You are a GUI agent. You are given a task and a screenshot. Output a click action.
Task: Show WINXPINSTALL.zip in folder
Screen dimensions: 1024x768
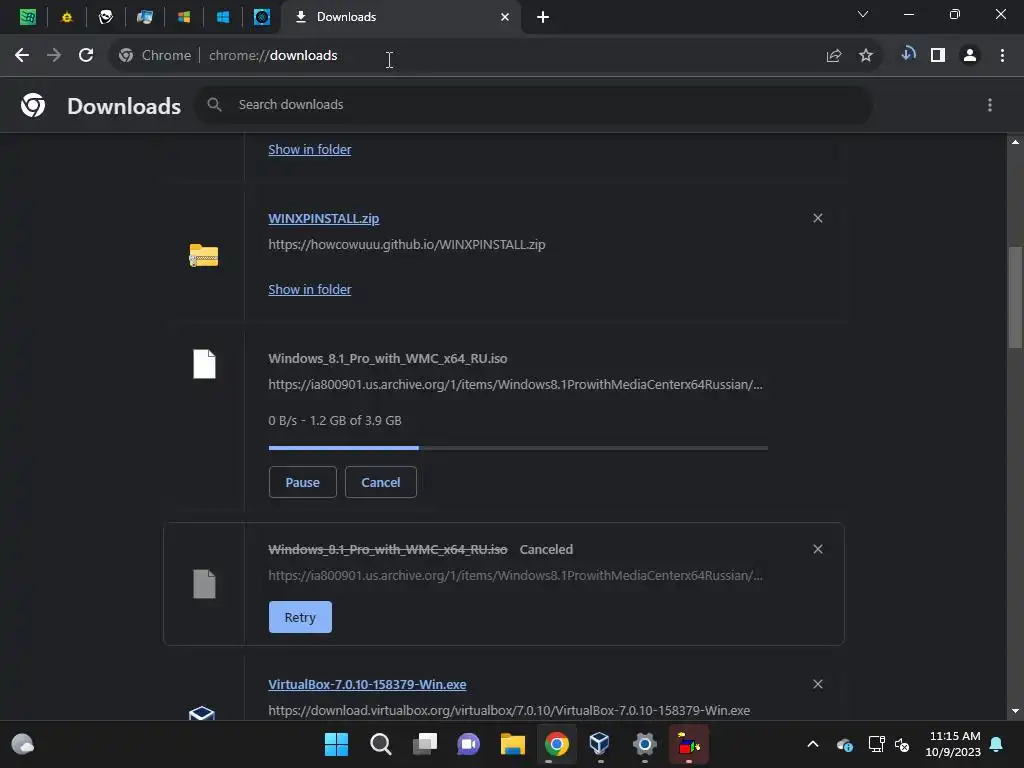click(310, 289)
